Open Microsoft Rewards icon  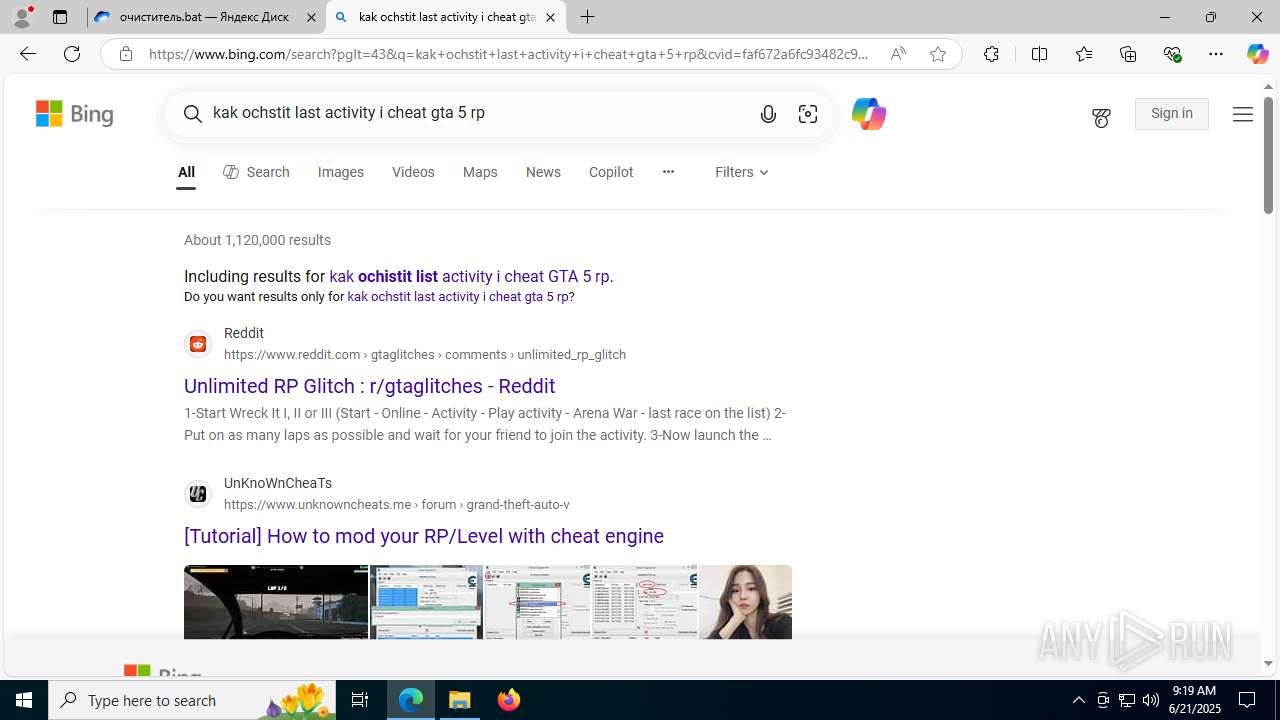pos(1101,118)
